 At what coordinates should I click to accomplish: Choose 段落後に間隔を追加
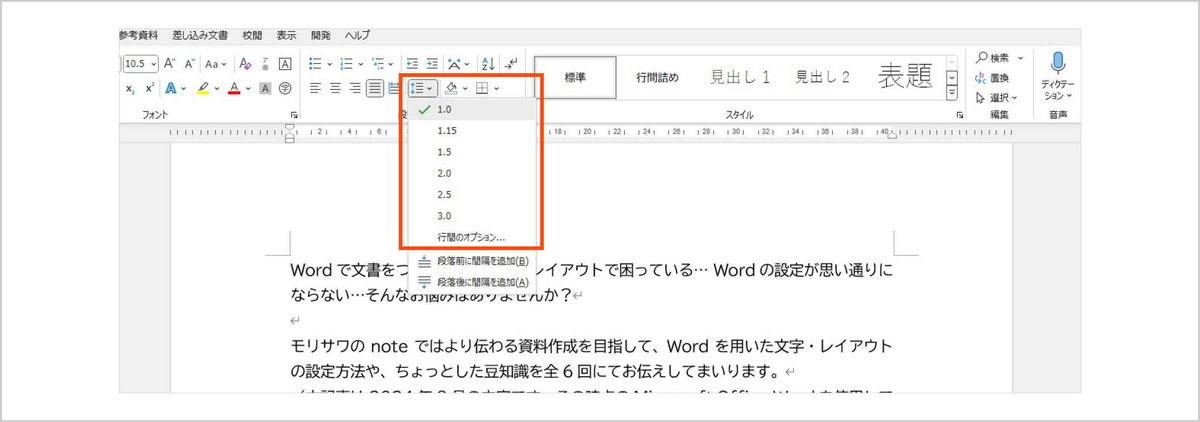coord(472,282)
